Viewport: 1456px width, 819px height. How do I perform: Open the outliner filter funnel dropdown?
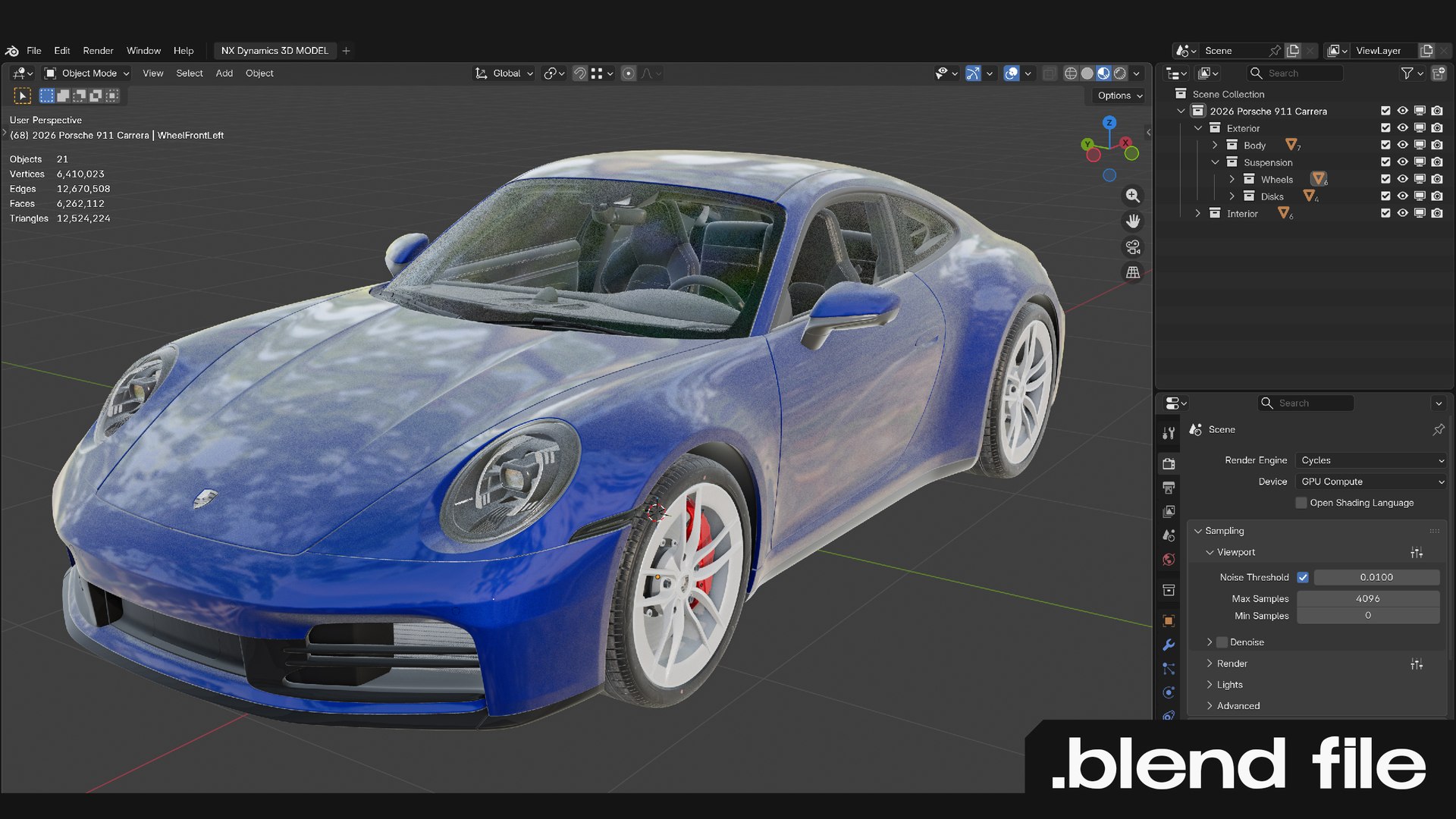[1411, 74]
